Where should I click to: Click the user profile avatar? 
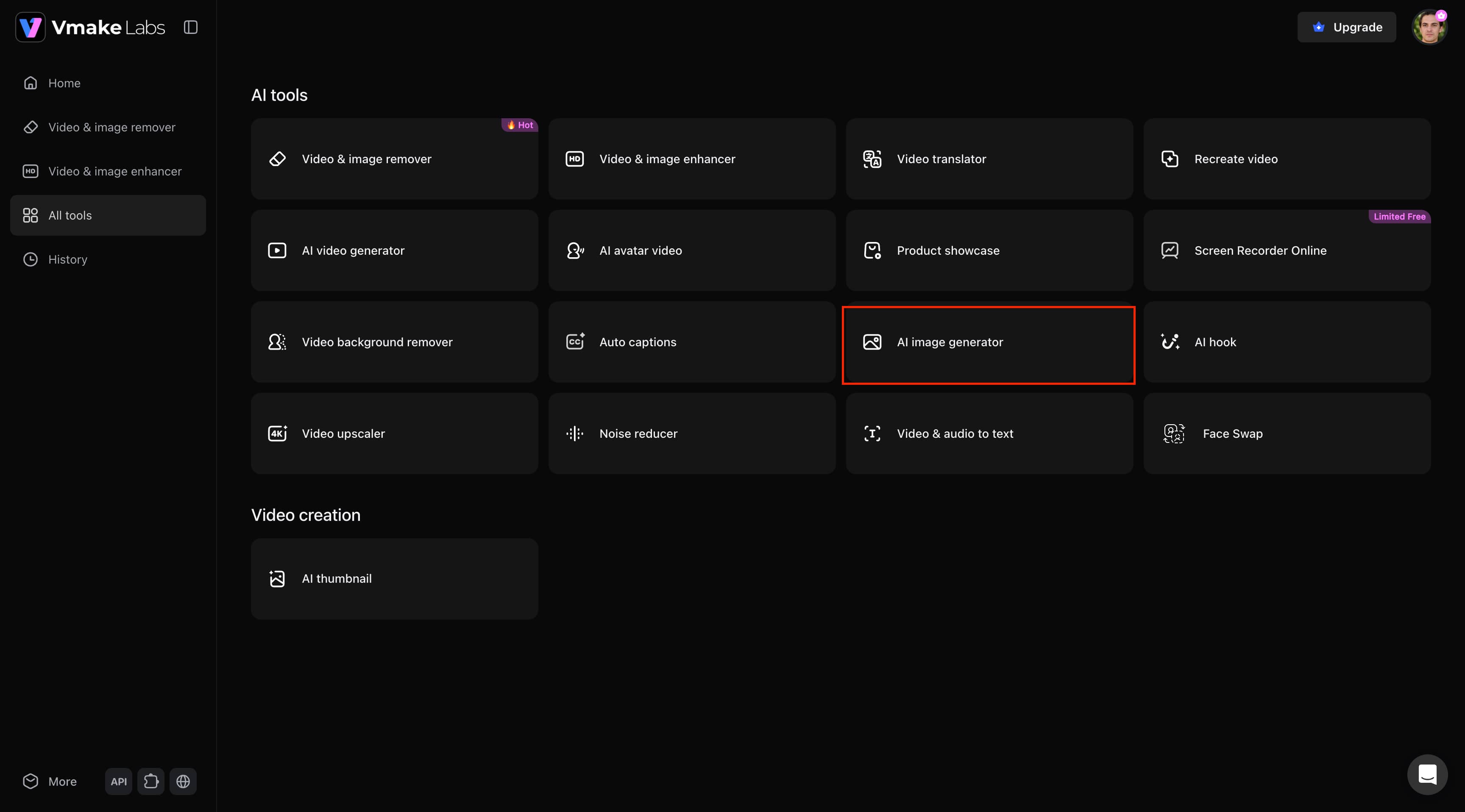pyautogui.click(x=1430, y=27)
